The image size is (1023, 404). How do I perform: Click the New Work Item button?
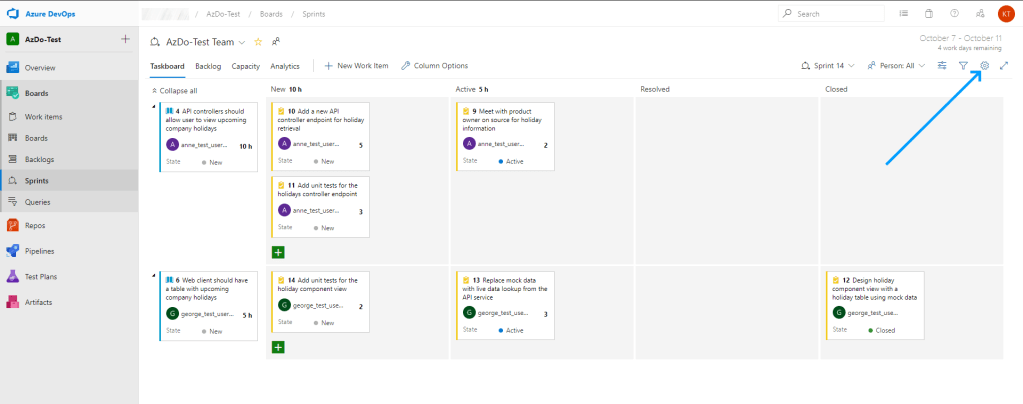tap(356, 66)
